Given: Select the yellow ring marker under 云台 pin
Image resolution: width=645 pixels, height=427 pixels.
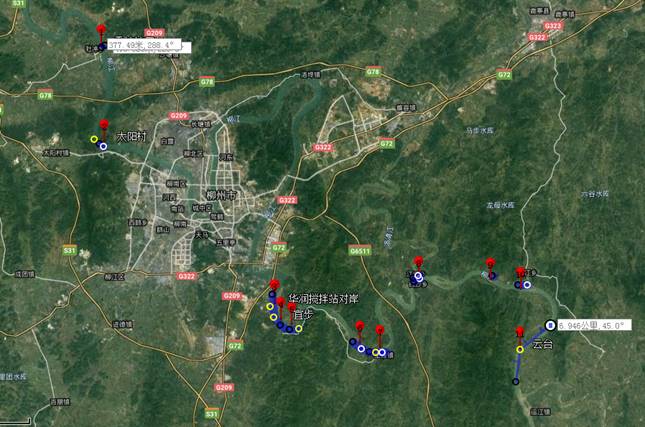Looking at the screenshot, I should tap(520, 350).
